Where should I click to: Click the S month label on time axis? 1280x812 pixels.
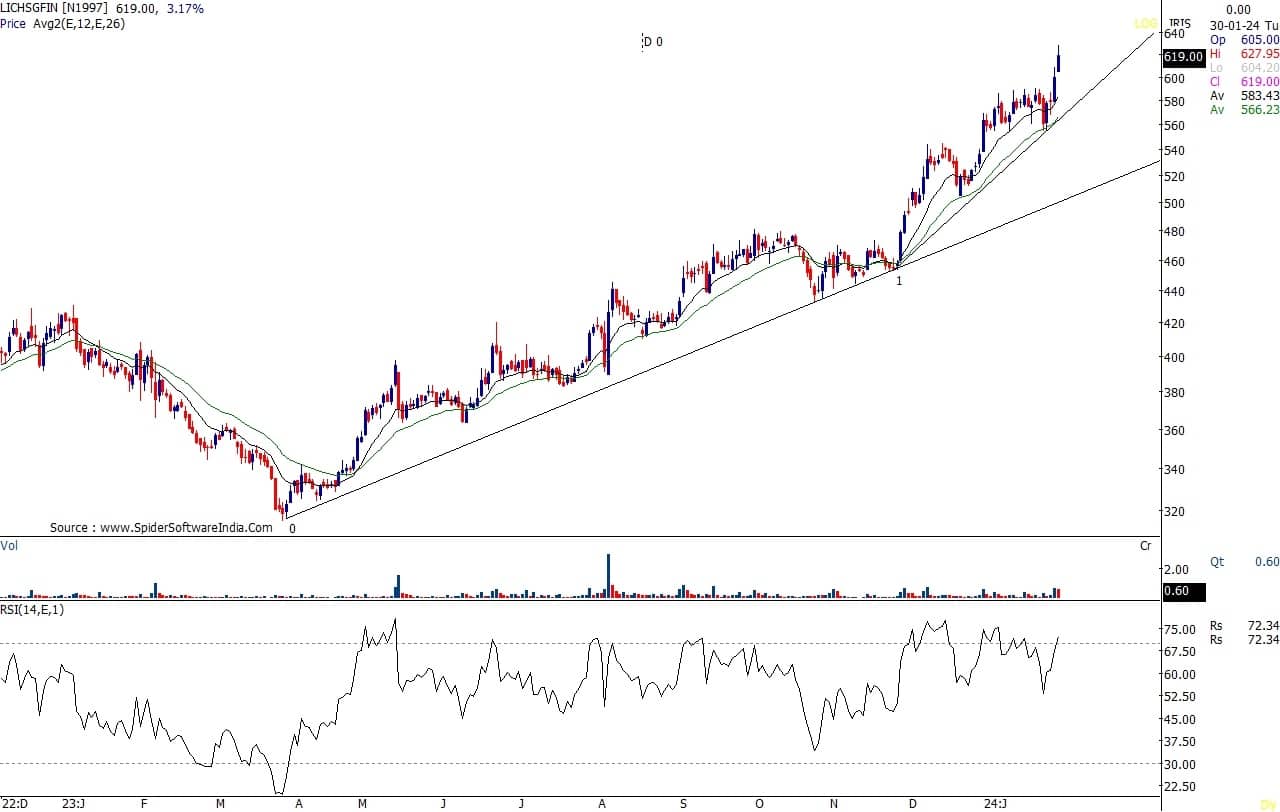pos(683,803)
